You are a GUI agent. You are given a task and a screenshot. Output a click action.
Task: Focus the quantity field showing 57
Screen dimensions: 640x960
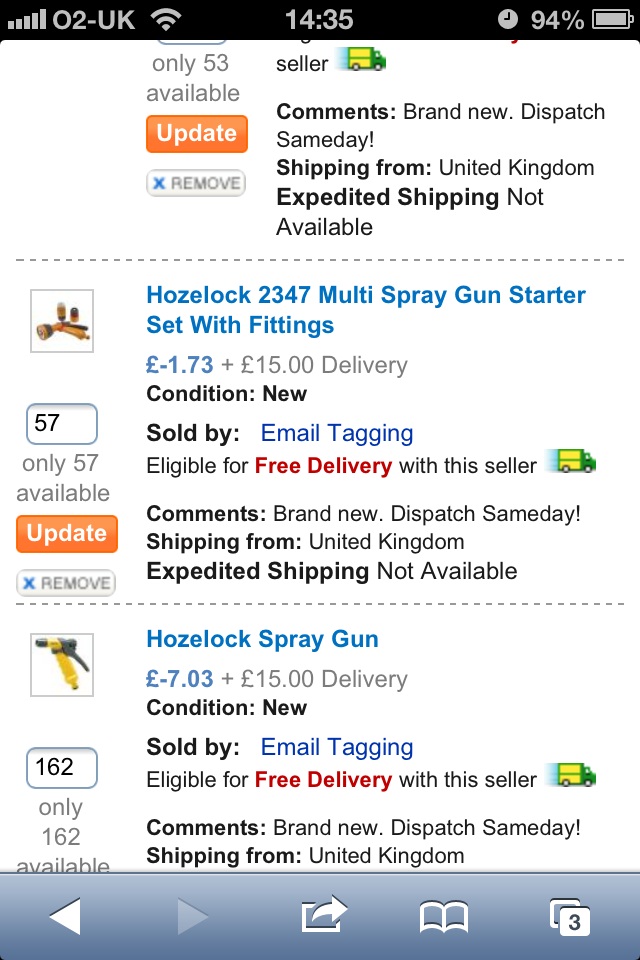pos(61,424)
